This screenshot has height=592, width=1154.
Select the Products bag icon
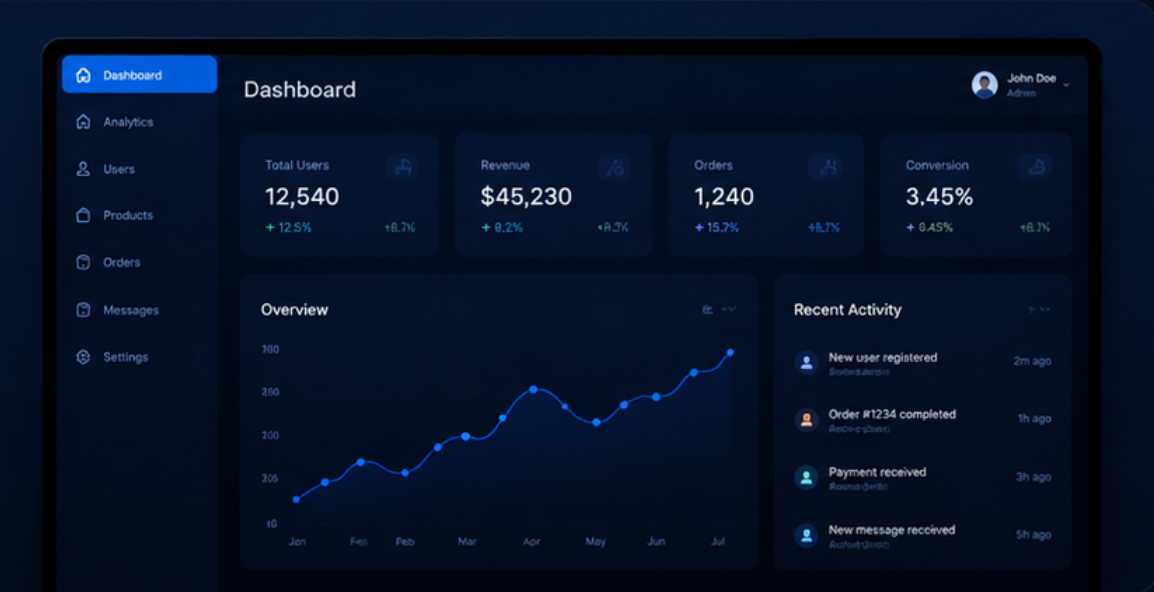click(x=83, y=215)
